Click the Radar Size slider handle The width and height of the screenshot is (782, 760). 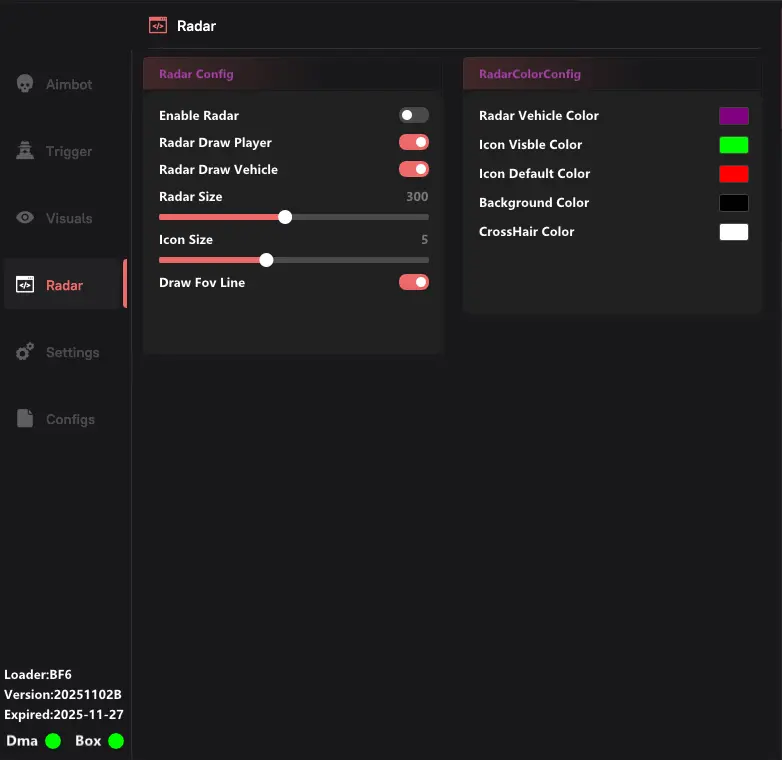click(x=285, y=217)
